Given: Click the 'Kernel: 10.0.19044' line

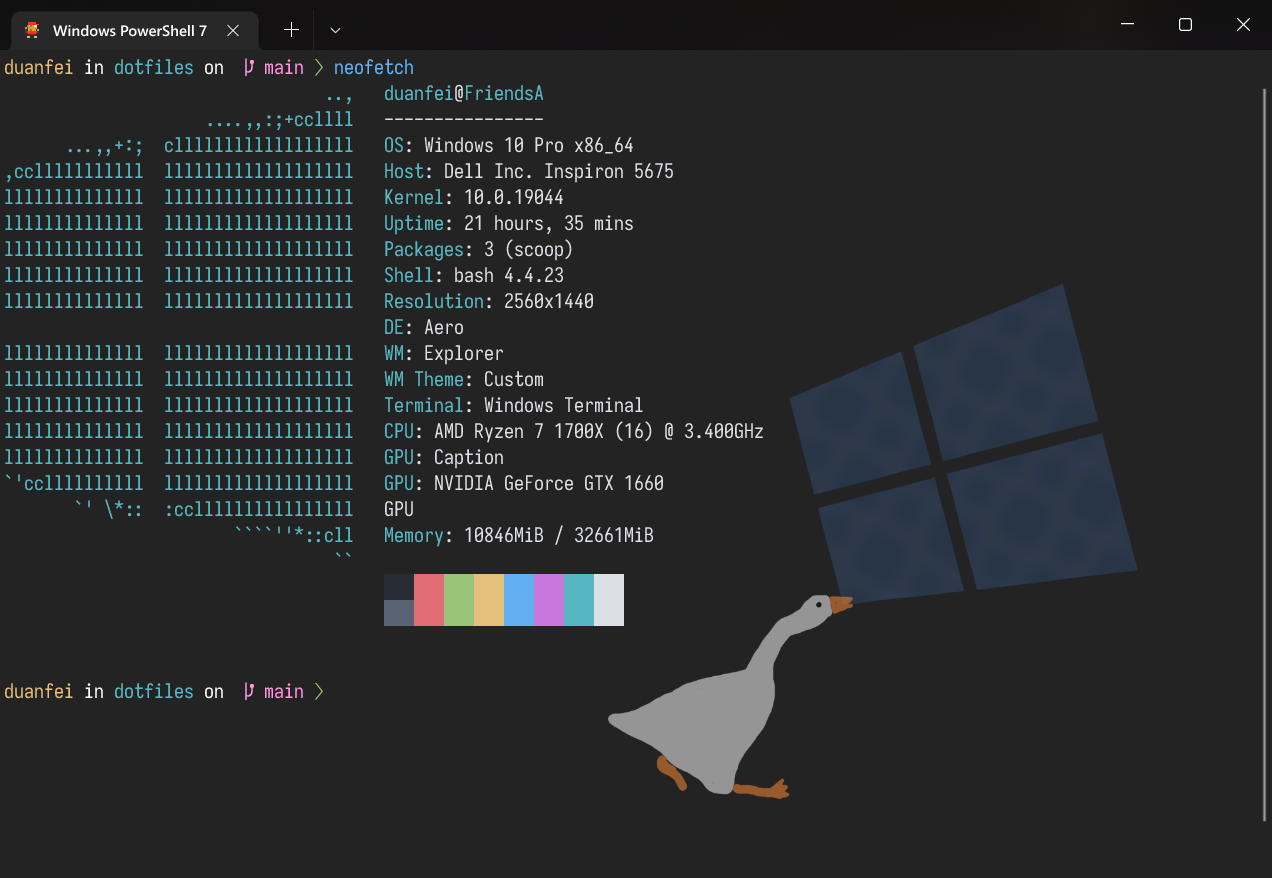Looking at the screenshot, I should (x=474, y=198).
